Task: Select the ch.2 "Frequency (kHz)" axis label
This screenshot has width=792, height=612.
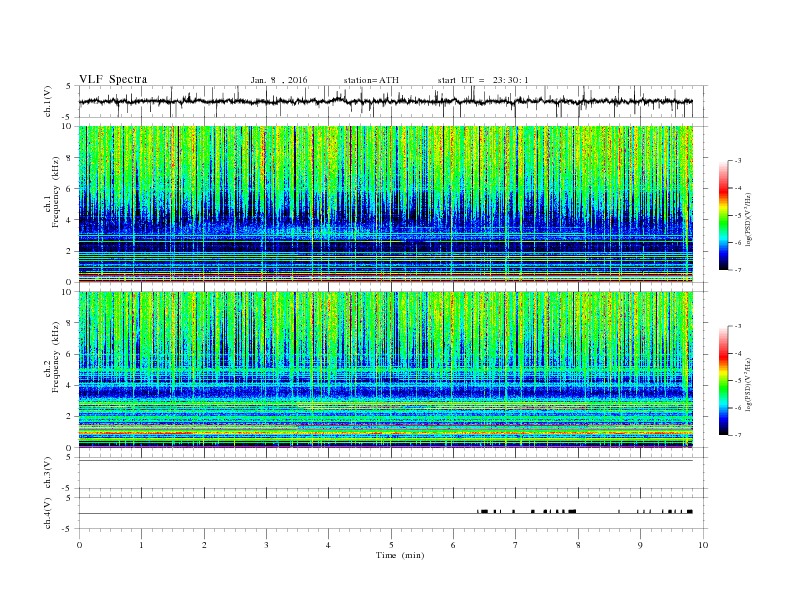Action: 56,358
